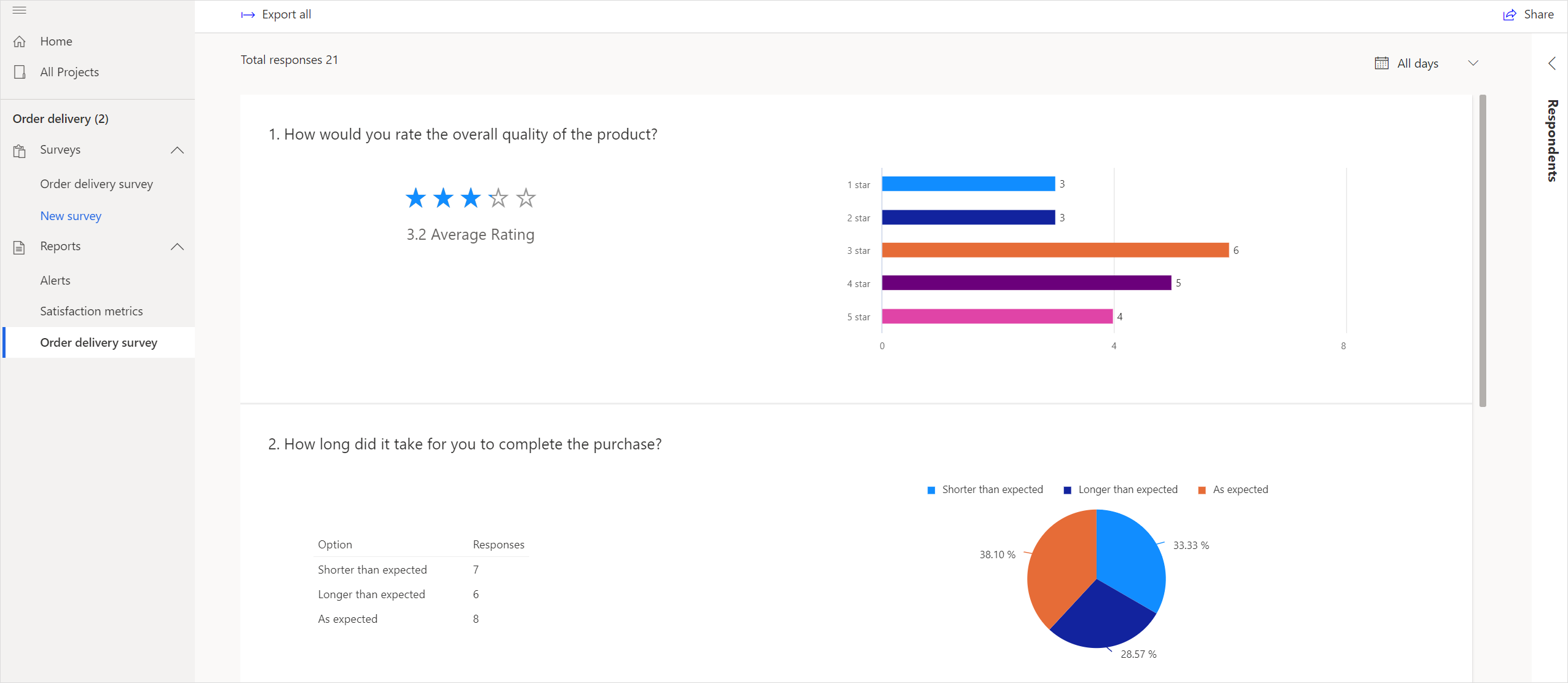Navigate to New survey in sidebar

pyautogui.click(x=70, y=215)
